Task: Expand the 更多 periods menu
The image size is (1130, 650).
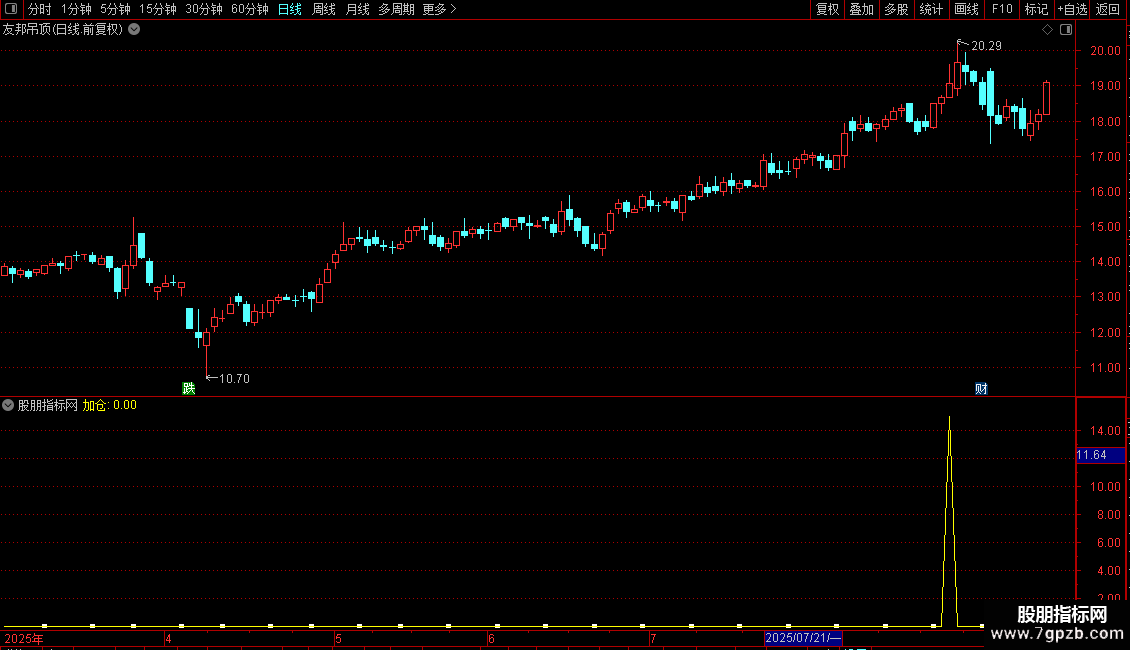Action: pyautogui.click(x=439, y=9)
